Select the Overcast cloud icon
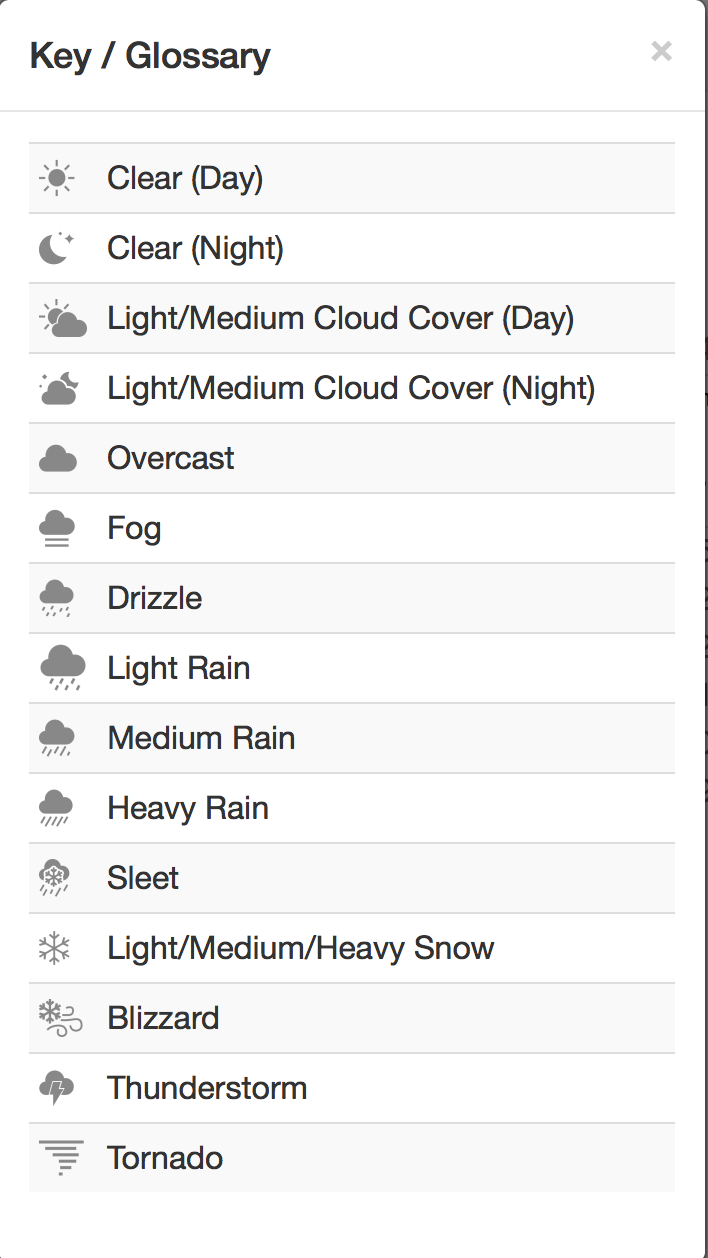The image size is (708, 1258). point(58,457)
